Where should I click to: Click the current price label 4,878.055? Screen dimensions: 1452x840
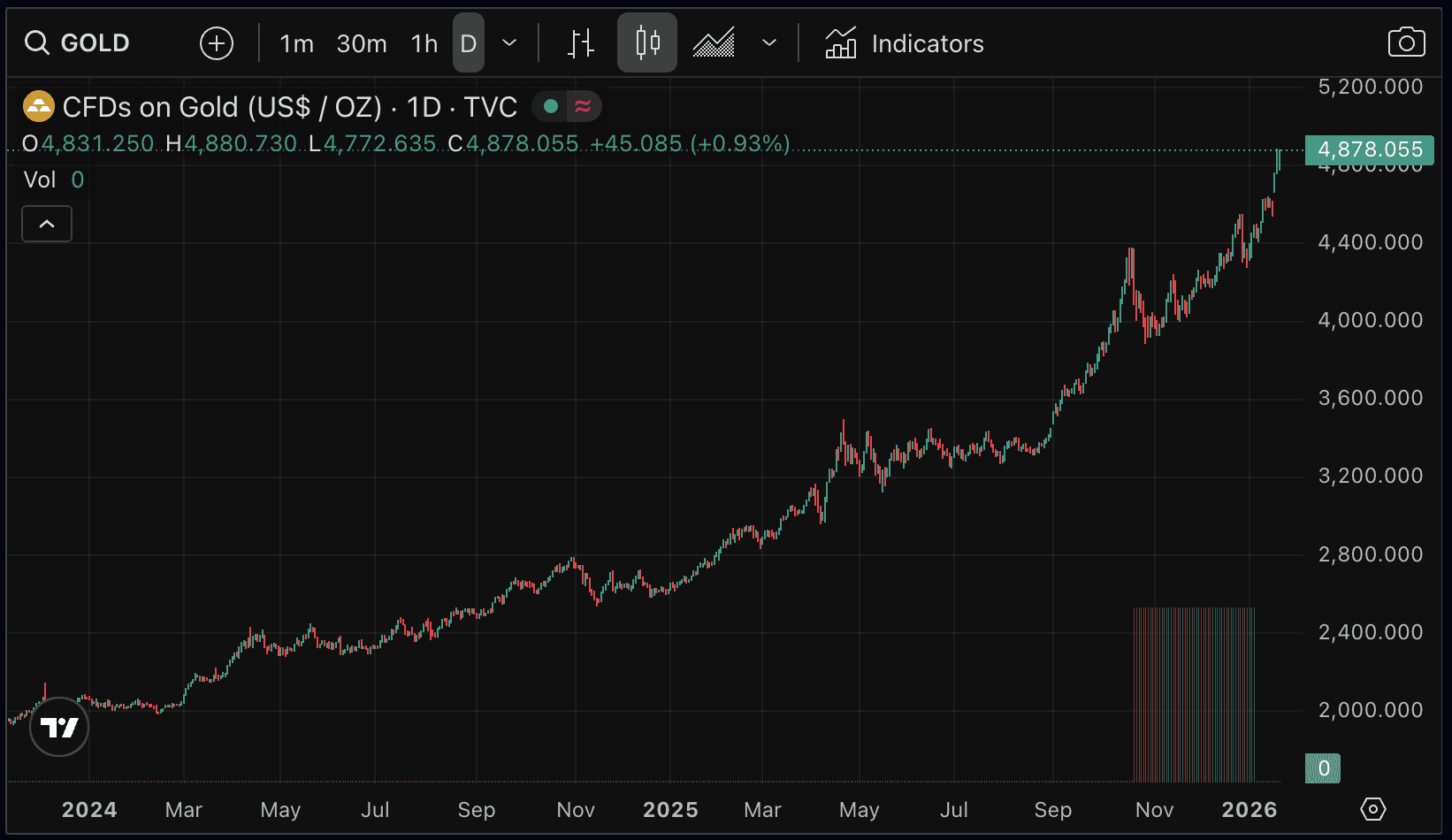(1370, 149)
